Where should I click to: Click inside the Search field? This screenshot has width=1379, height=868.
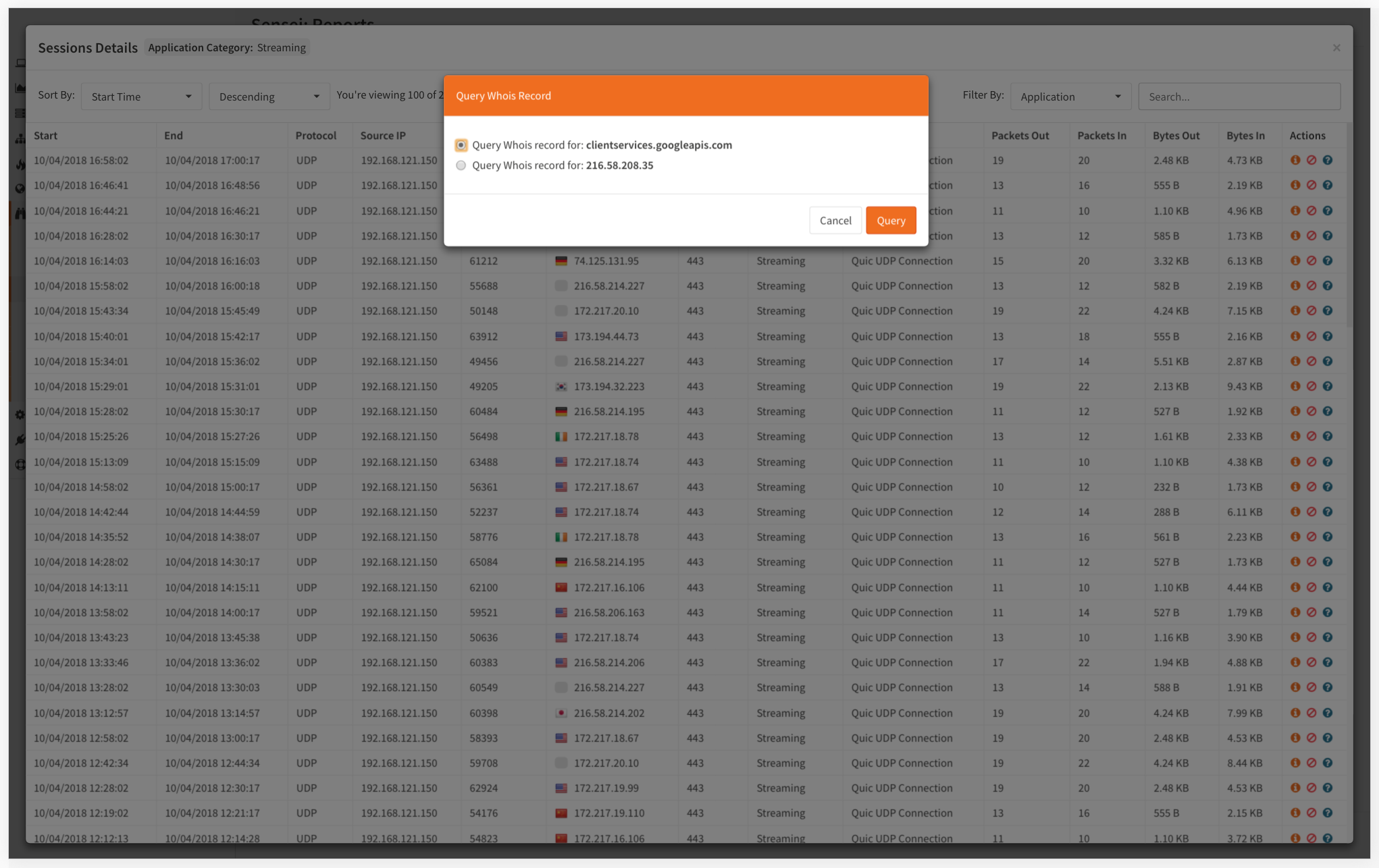pyautogui.click(x=1239, y=96)
